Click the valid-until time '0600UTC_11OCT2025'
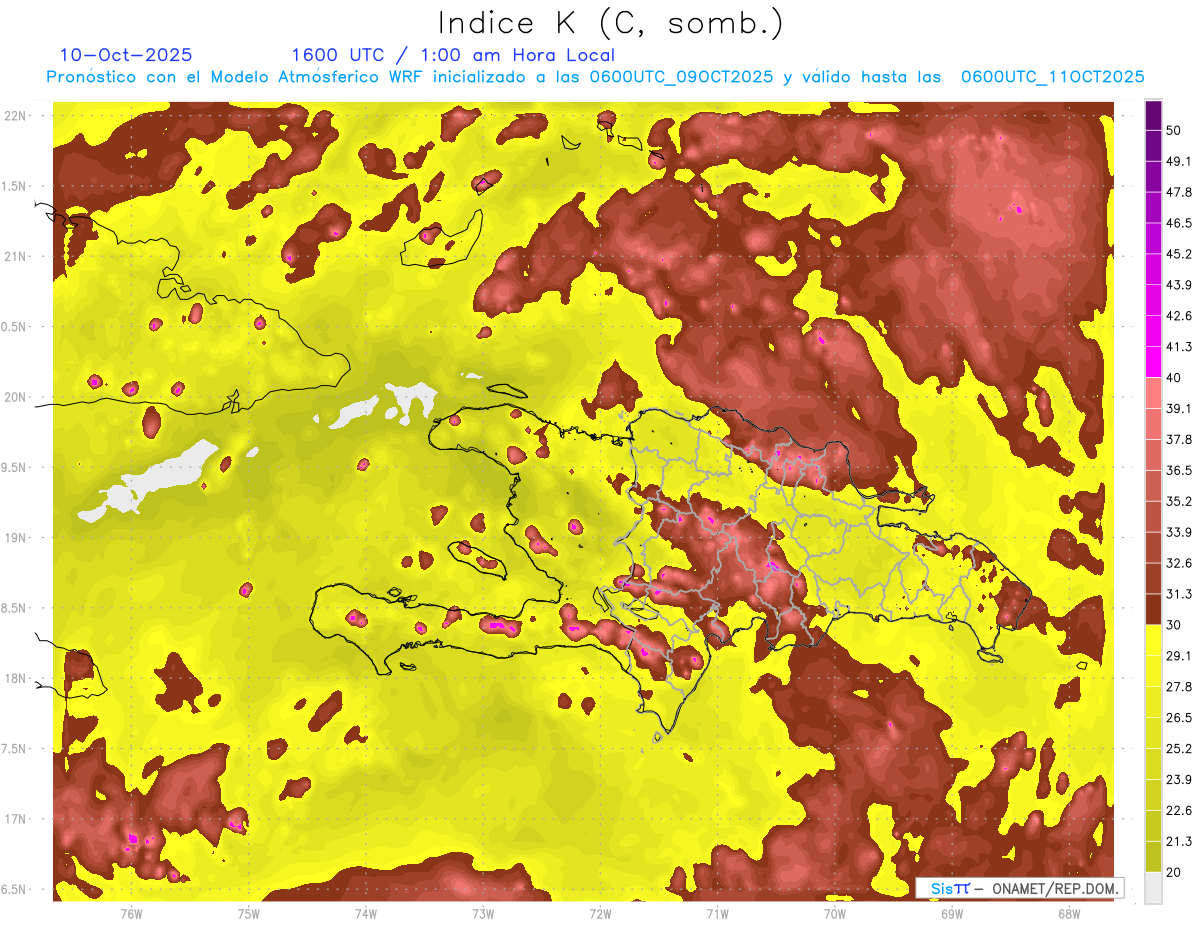The image size is (1200, 927). (1052, 77)
